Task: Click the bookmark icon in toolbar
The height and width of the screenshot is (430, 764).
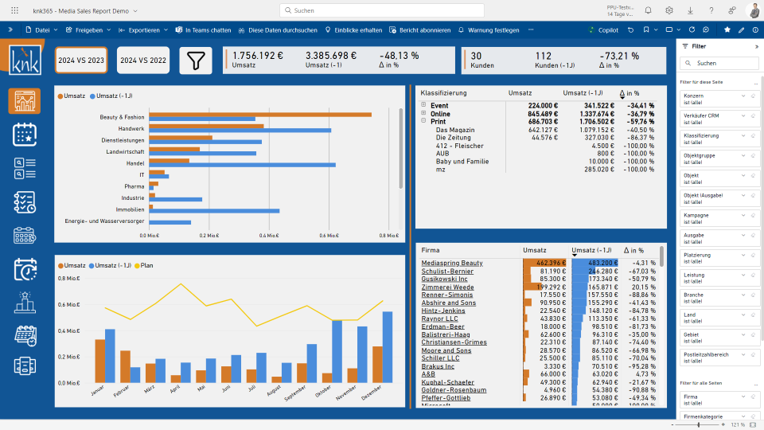Action: click(x=646, y=30)
